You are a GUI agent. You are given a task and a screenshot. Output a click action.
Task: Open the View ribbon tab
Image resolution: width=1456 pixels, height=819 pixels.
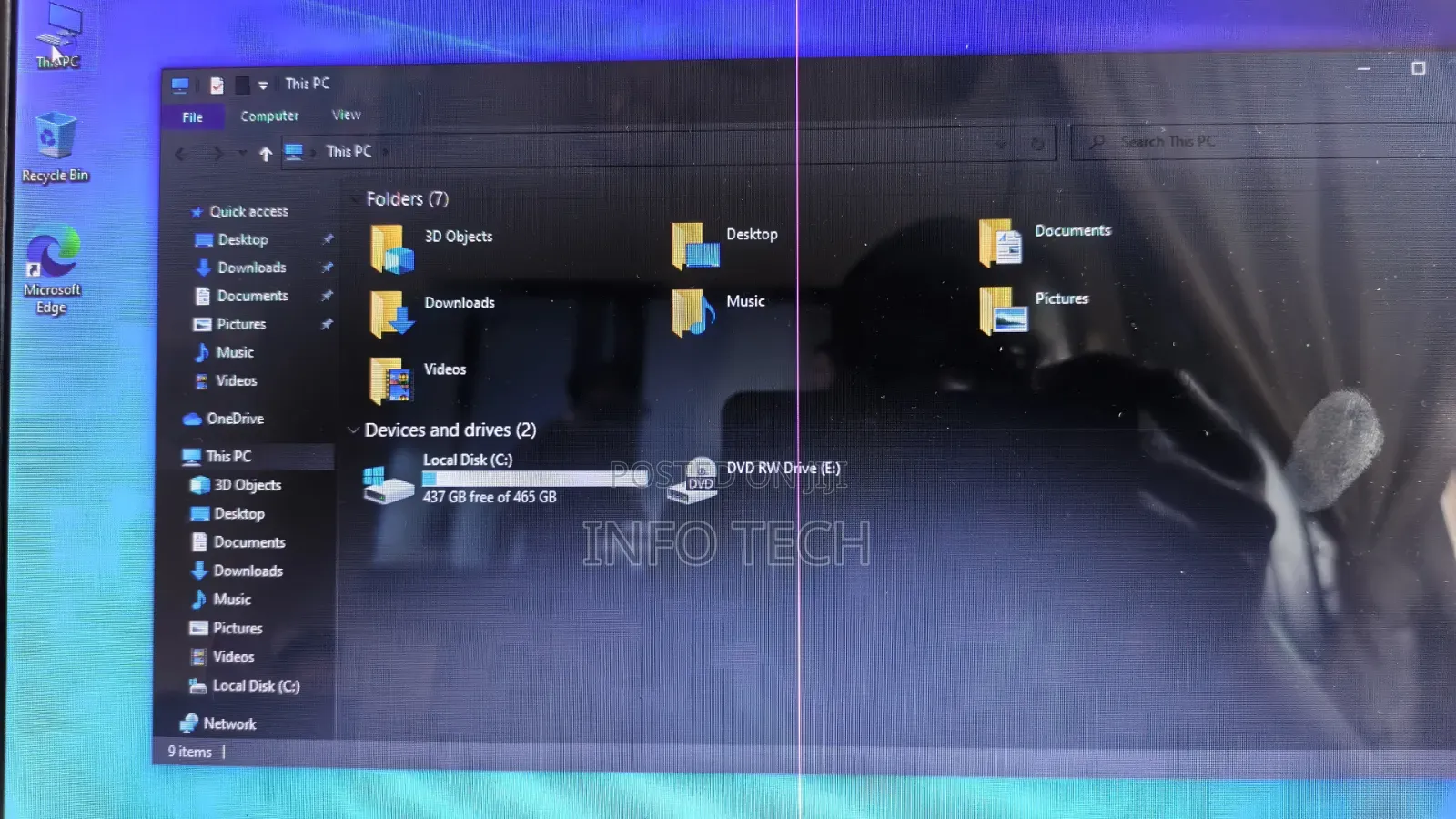pos(346,115)
